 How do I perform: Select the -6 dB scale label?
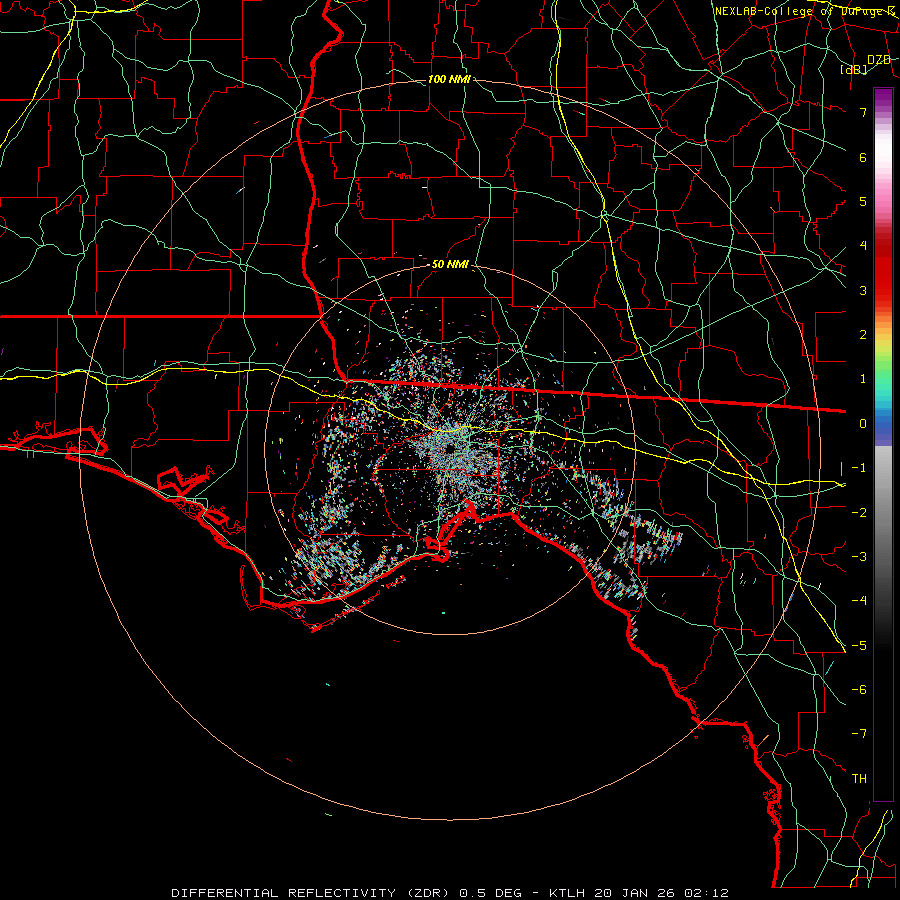859,689
